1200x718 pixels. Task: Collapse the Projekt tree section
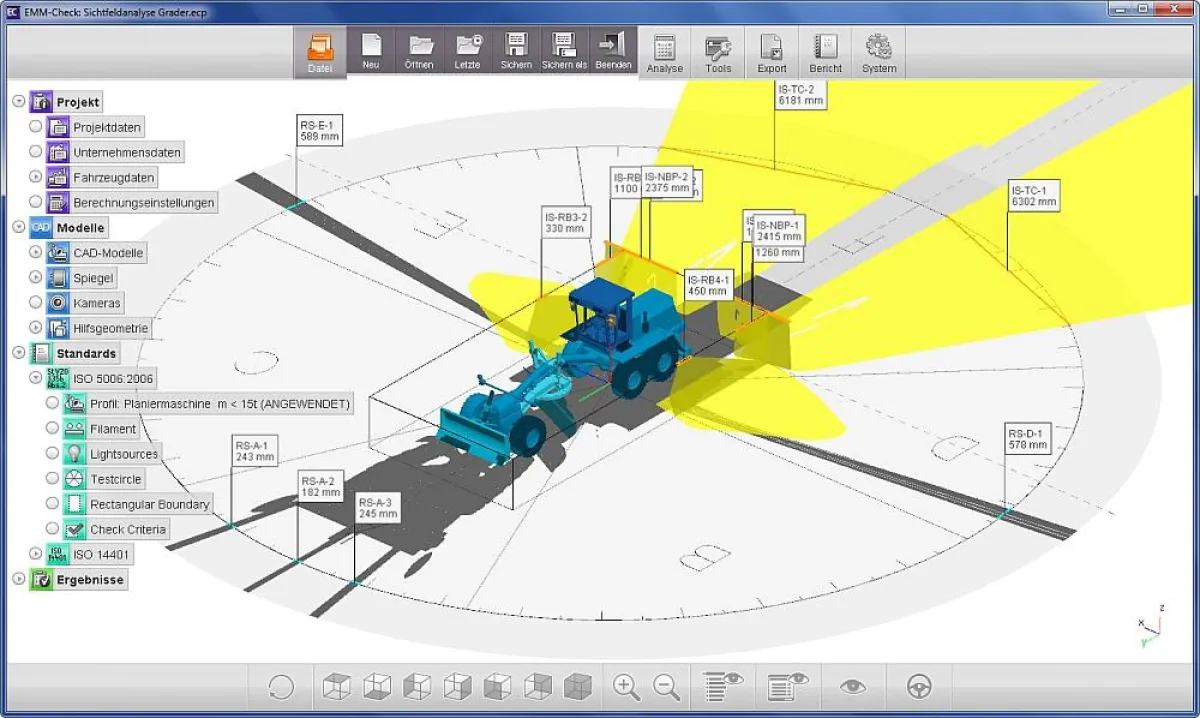[x=19, y=102]
